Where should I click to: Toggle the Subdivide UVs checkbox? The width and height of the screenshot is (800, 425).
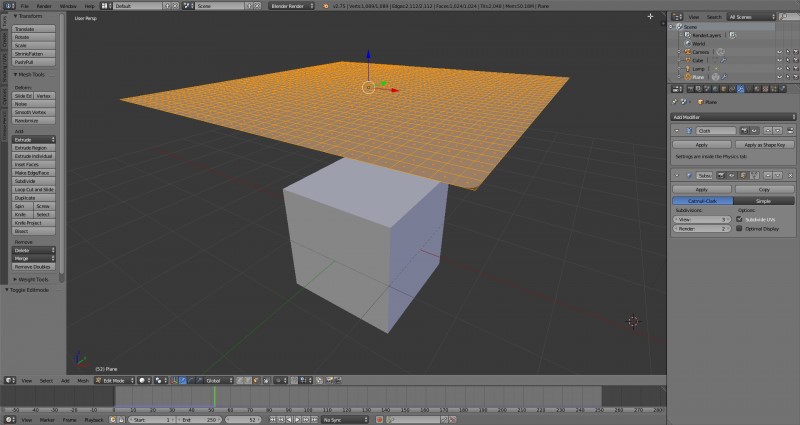point(739,219)
